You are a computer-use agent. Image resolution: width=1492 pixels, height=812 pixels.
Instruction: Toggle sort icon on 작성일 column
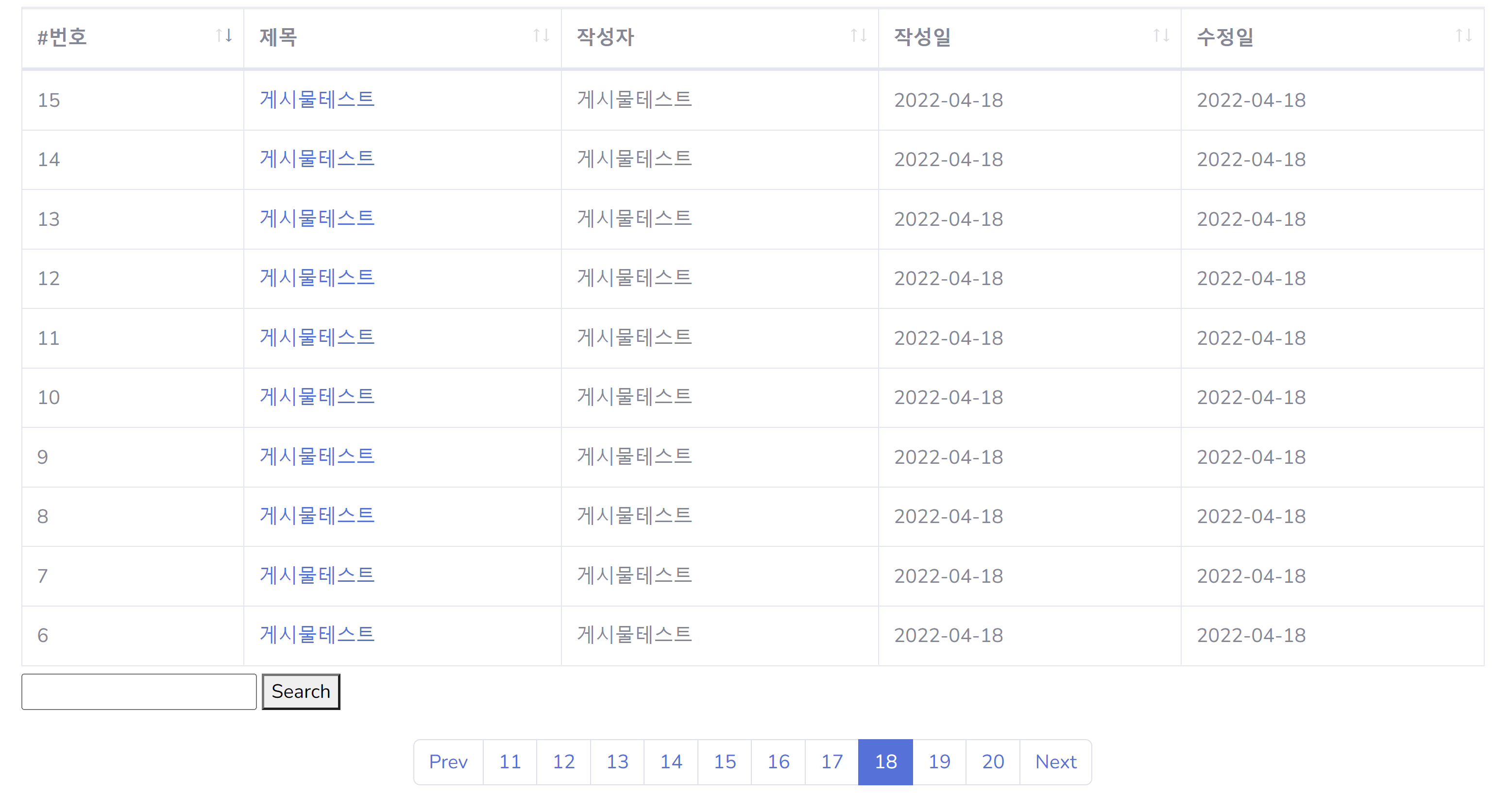coord(1161,36)
